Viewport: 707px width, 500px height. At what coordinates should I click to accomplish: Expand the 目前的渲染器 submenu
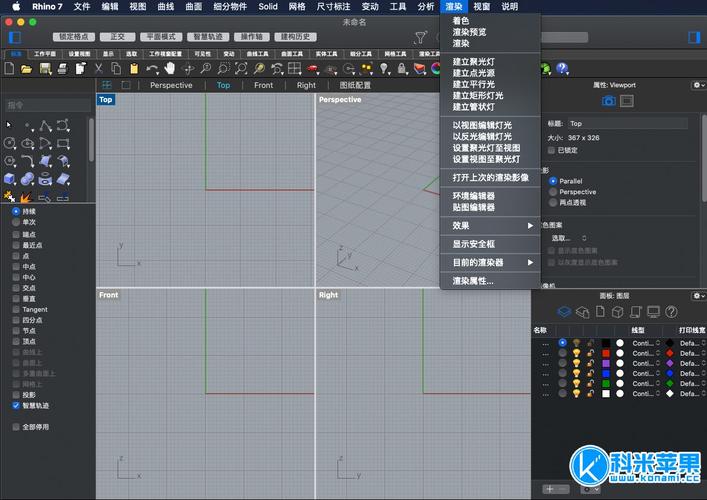[x=490, y=262]
